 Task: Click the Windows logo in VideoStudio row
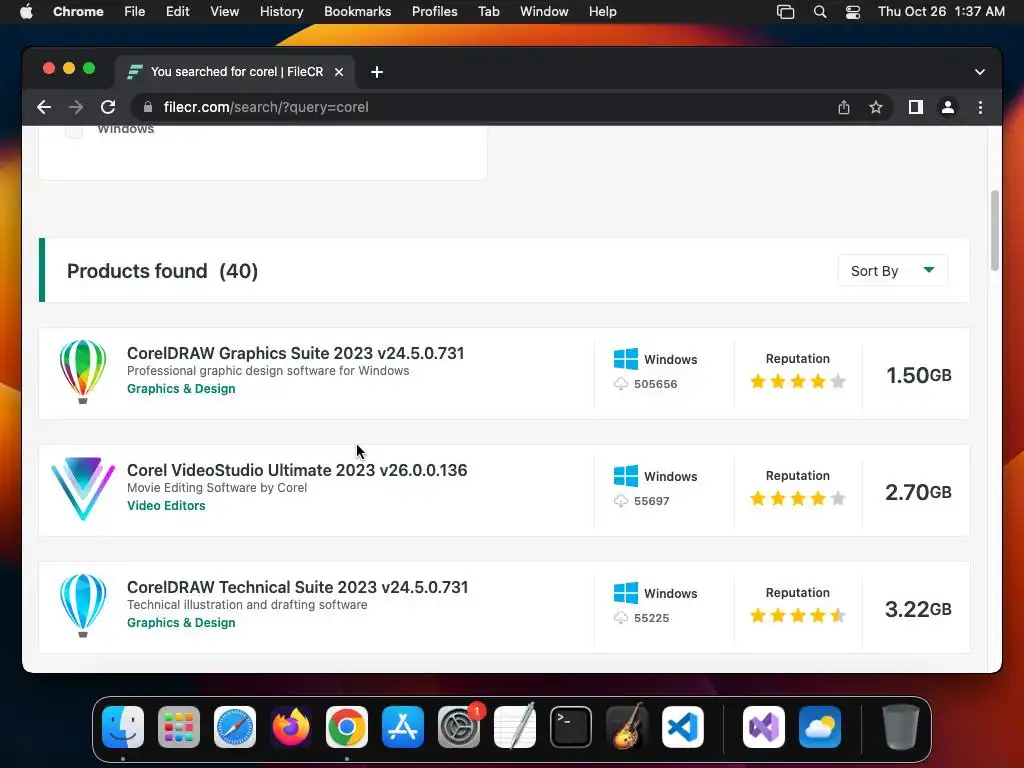pos(626,476)
